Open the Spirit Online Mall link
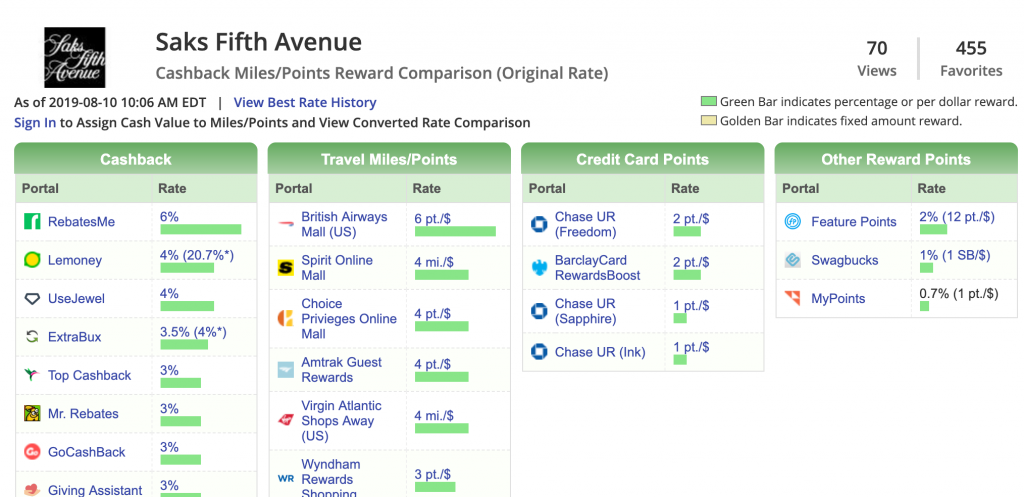Screen dimensions: 1024x497 (337, 268)
